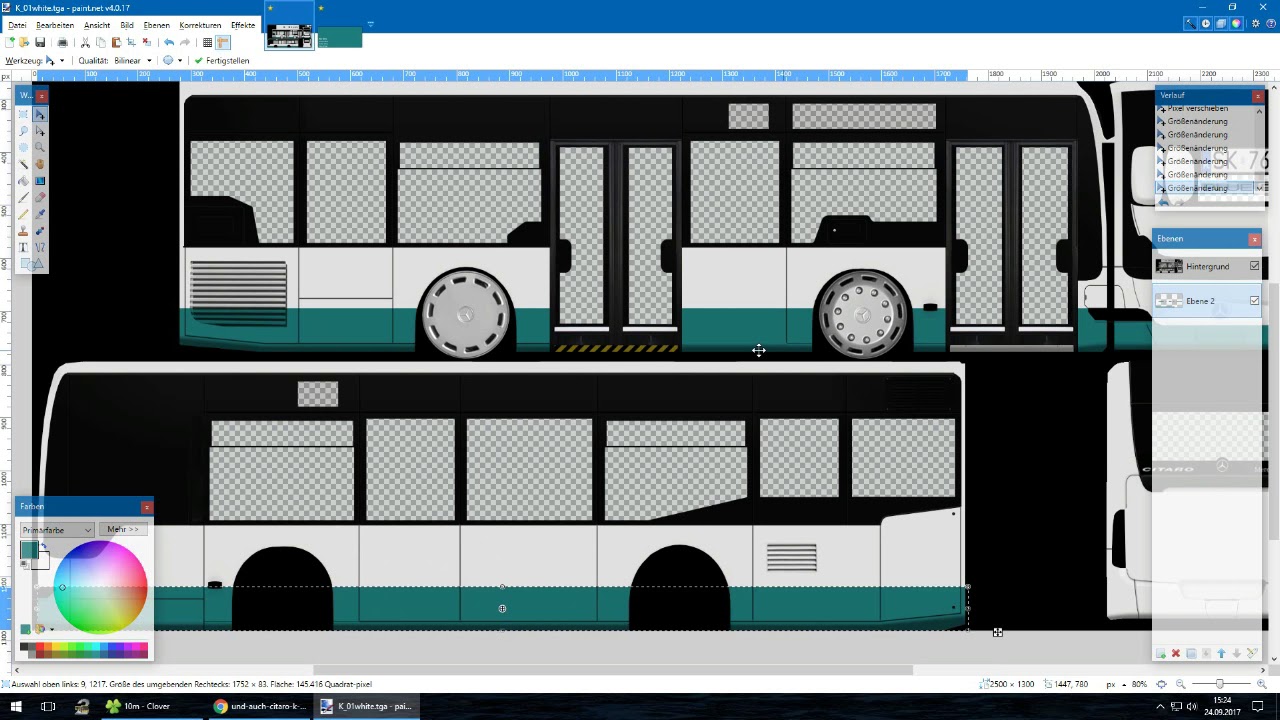Open the Chrome taskbar window
This screenshot has height=720, width=1280.
coord(260,706)
